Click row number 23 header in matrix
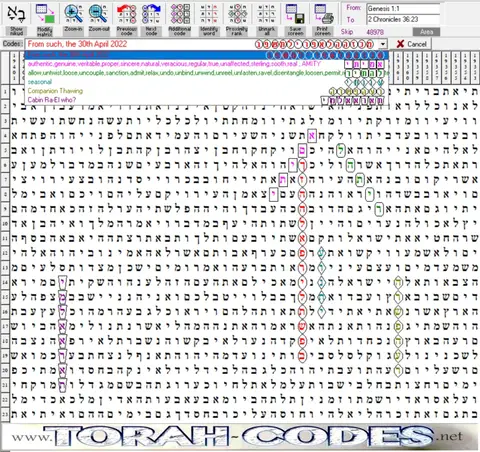Viewport: 480px width, 452px height. coord(5,414)
